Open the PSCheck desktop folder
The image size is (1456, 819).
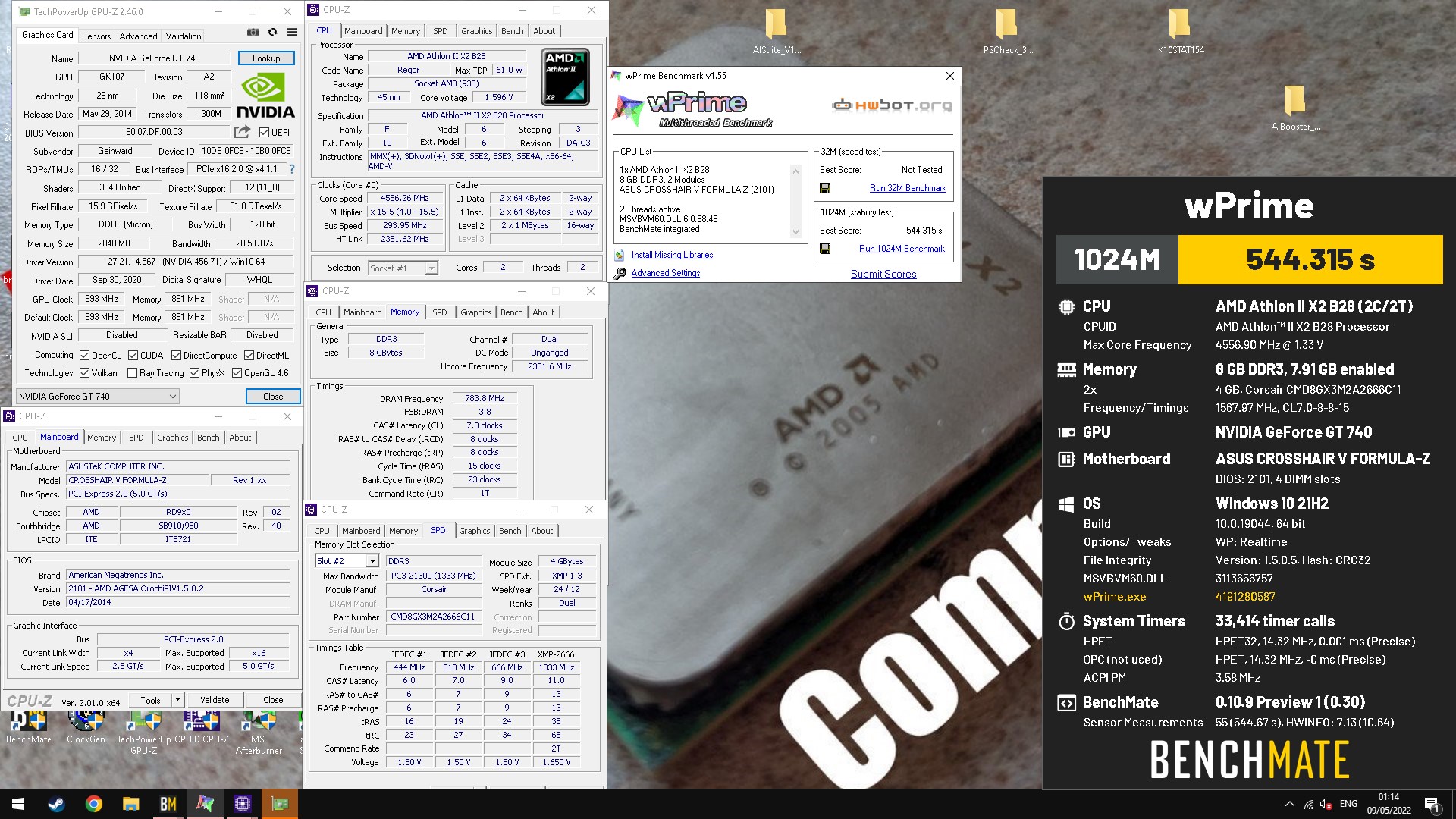tap(1008, 32)
